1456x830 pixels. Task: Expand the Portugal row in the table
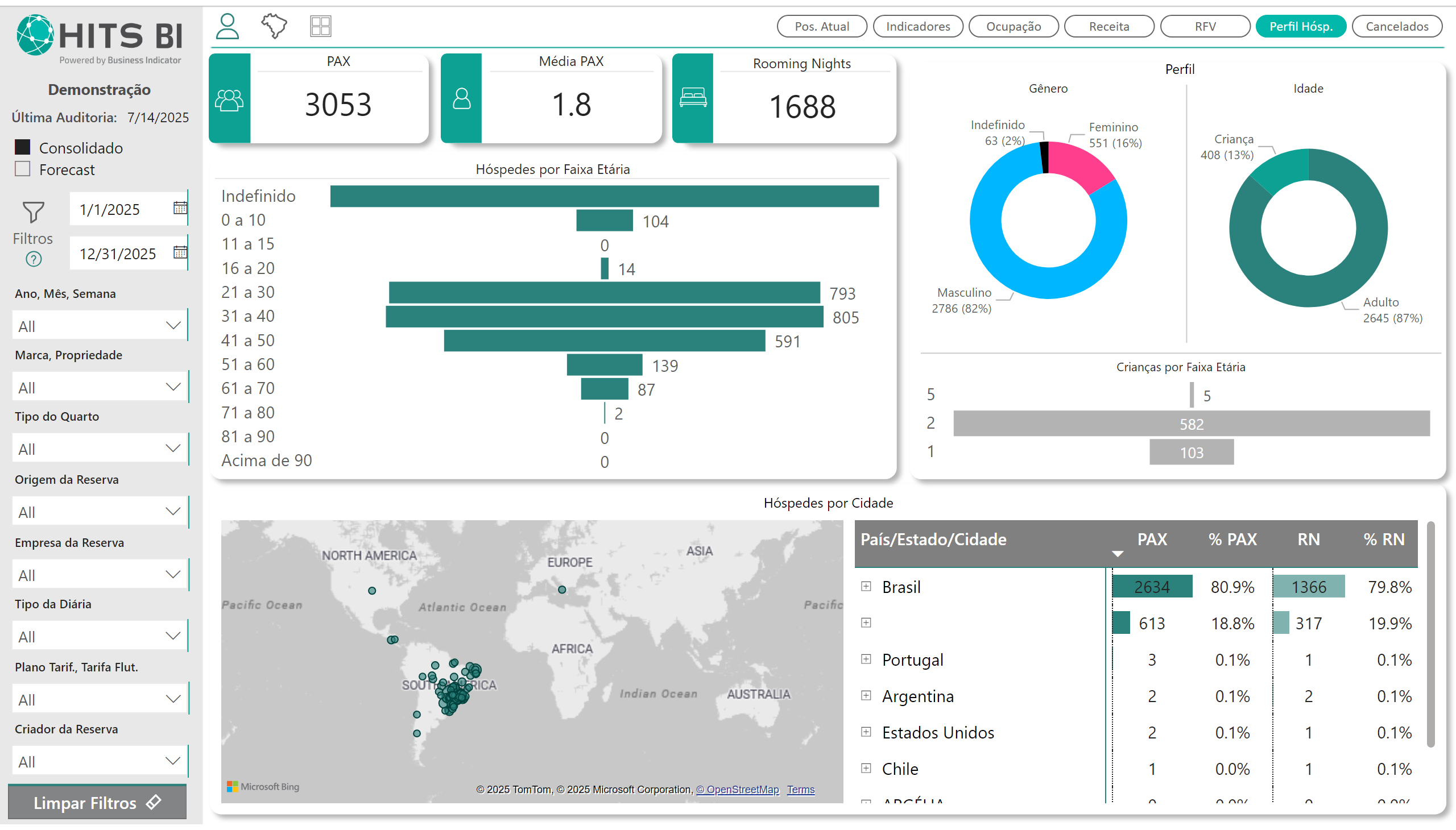(866, 659)
